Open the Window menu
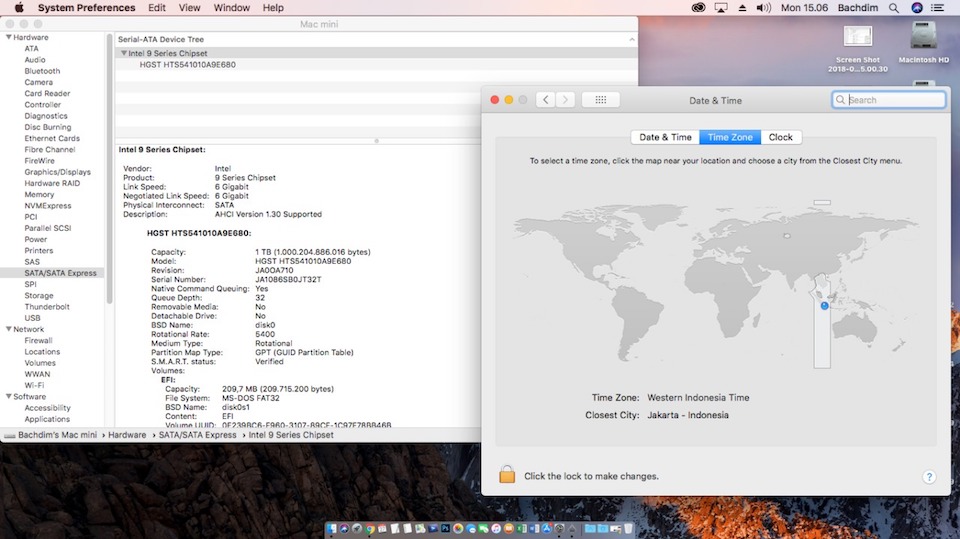The image size is (960, 539). 231,7
